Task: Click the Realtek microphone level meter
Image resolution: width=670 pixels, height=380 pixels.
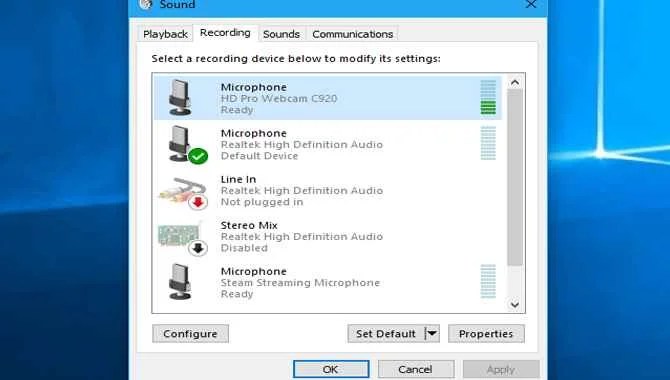Action: point(488,143)
